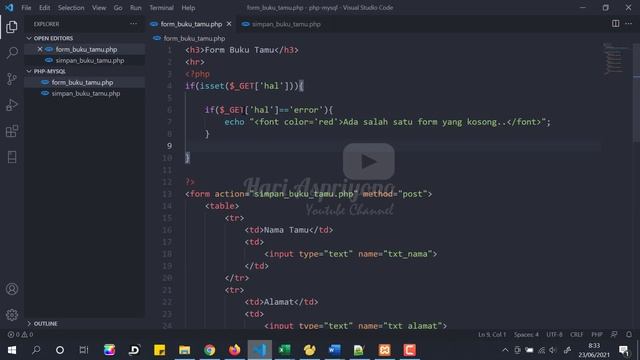640x360 pixels.
Task: Open the Terminal menu
Action: tap(161, 8)
